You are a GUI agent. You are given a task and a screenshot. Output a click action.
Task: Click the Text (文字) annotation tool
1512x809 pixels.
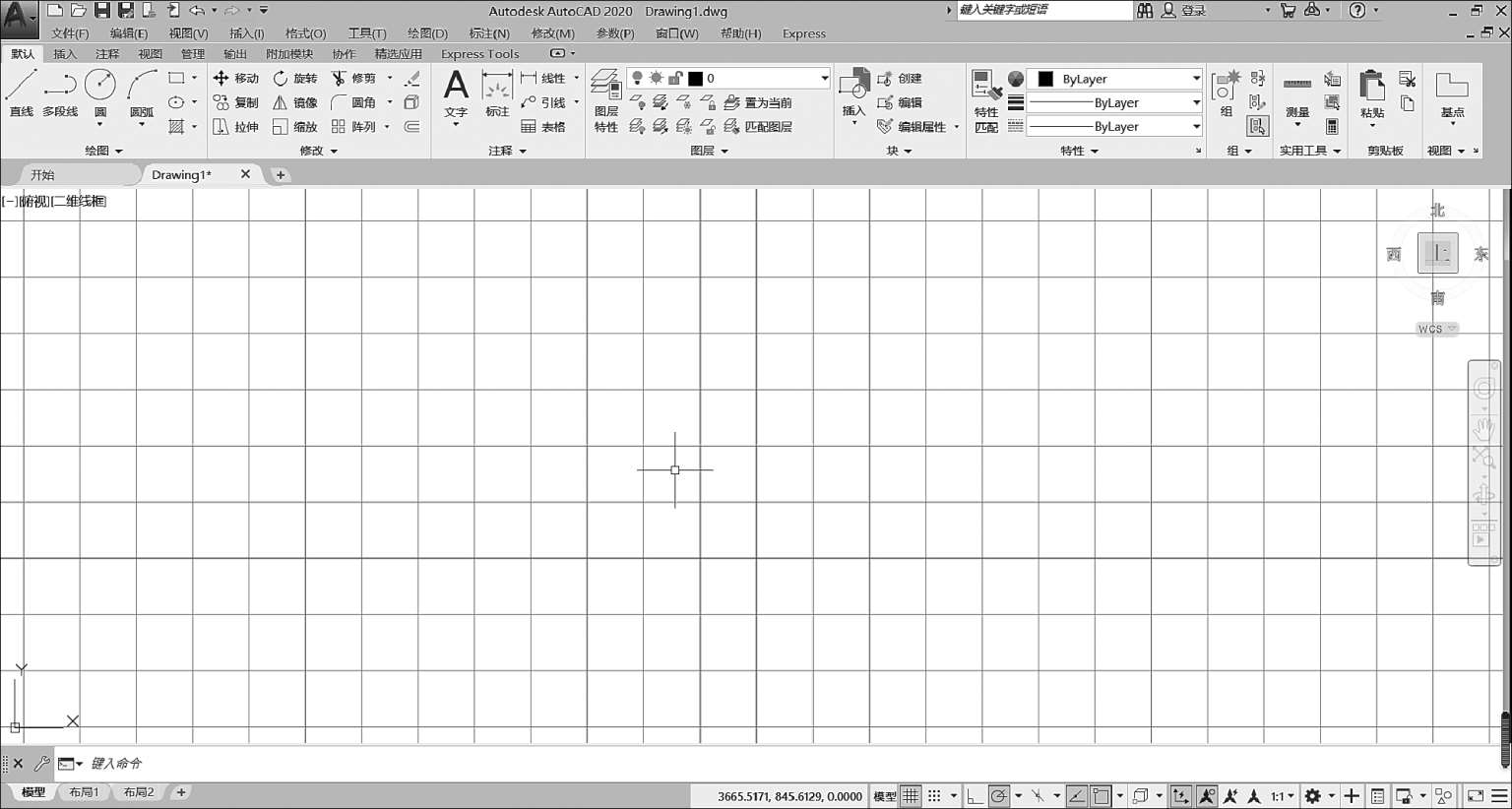[x=456, y=95]
